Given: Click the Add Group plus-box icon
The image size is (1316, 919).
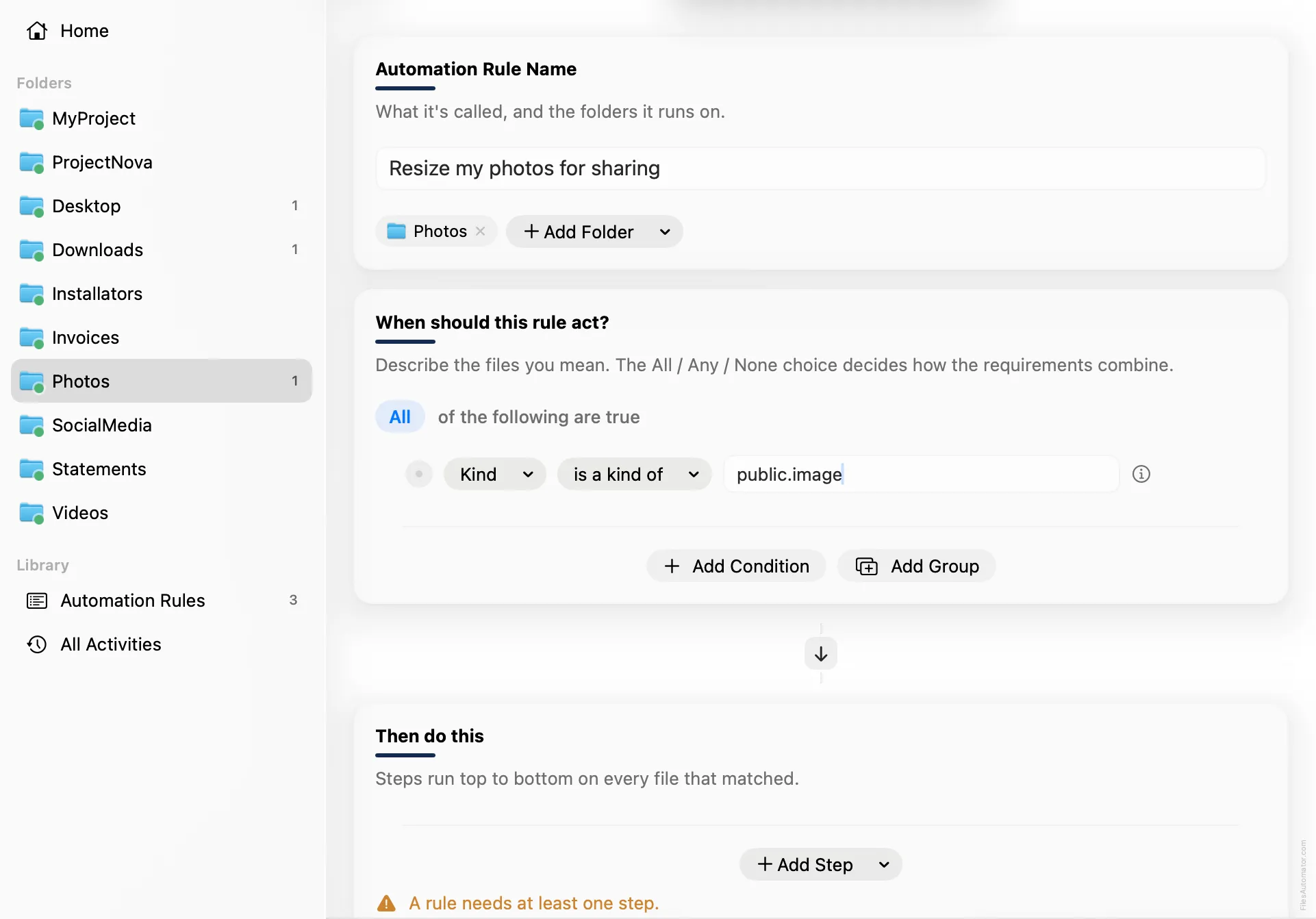Looking at the screenshot, I should (866, 566).
